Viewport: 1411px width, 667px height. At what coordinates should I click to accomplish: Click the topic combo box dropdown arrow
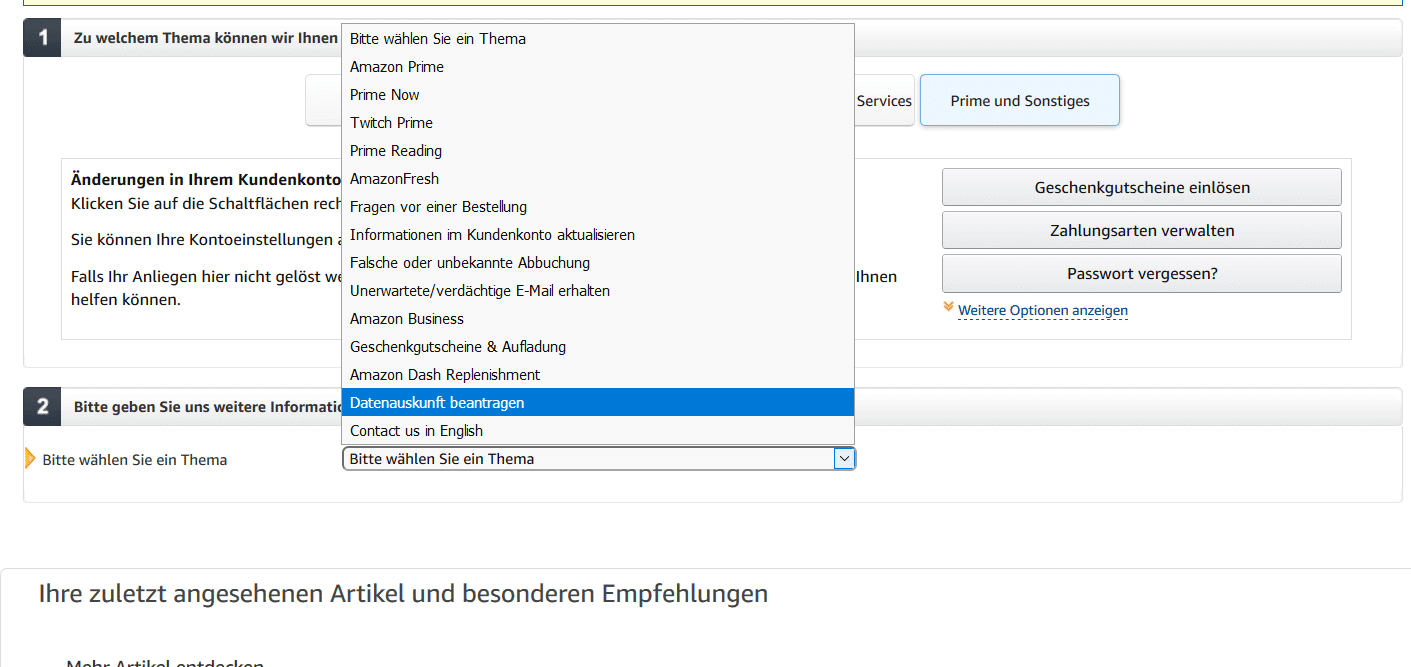[844, 459]
